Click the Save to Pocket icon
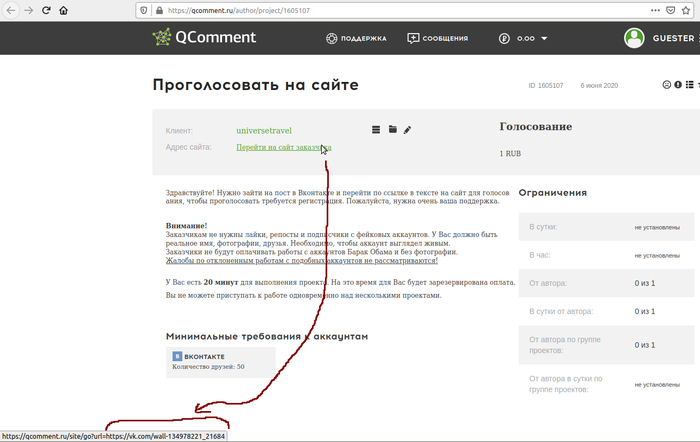 [671, 10]
